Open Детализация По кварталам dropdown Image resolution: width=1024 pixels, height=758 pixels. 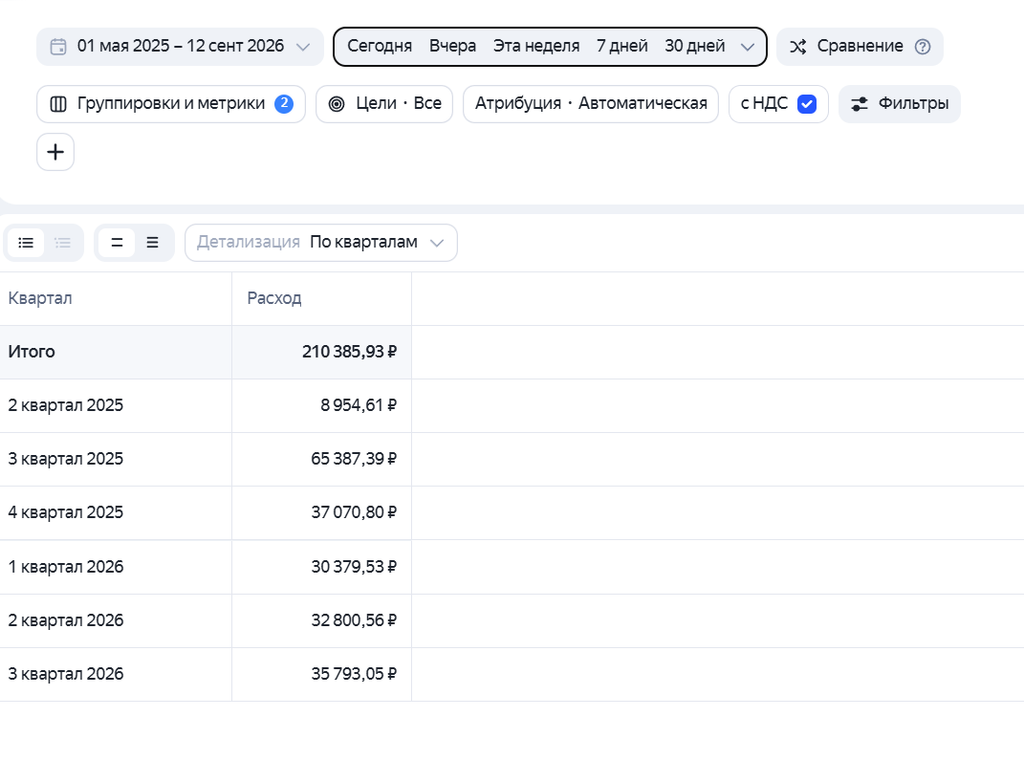tap(321, 243)
